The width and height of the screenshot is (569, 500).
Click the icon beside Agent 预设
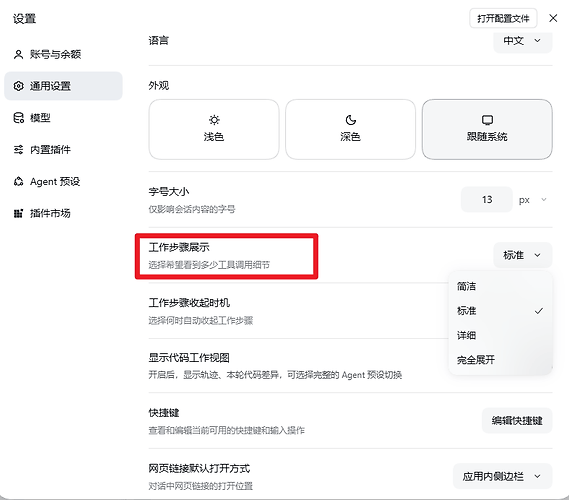tap(18, 181)
